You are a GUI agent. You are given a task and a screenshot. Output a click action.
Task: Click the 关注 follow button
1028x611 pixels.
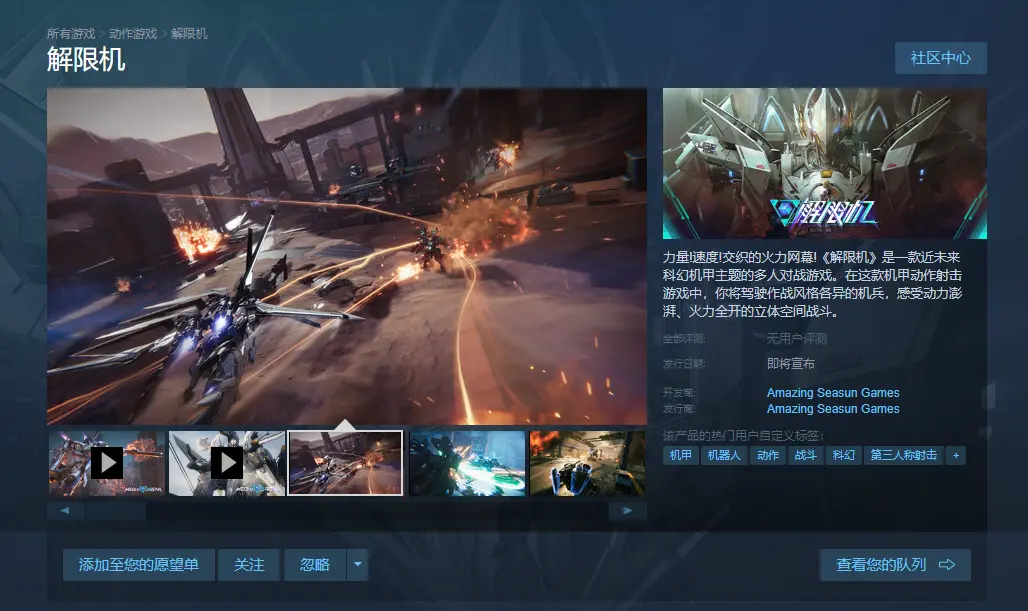[x=249, y=564]
